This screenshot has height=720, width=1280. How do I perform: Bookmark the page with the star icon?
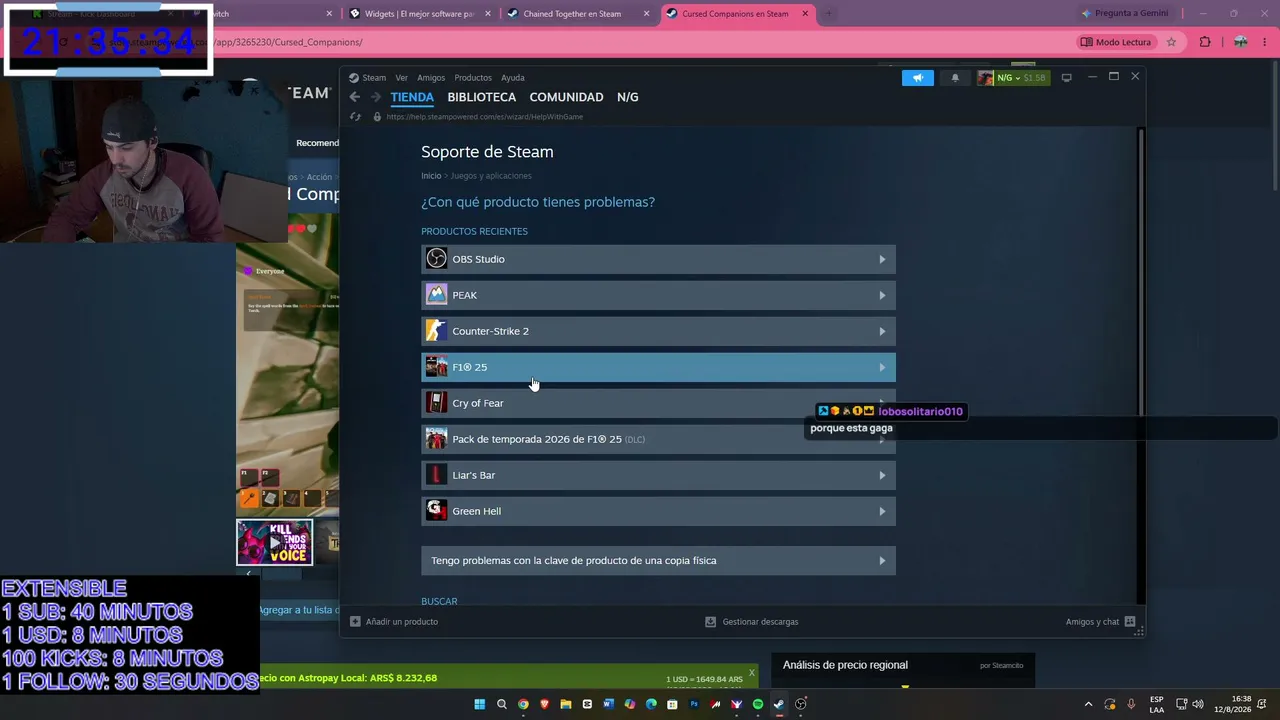[1171, 42]
